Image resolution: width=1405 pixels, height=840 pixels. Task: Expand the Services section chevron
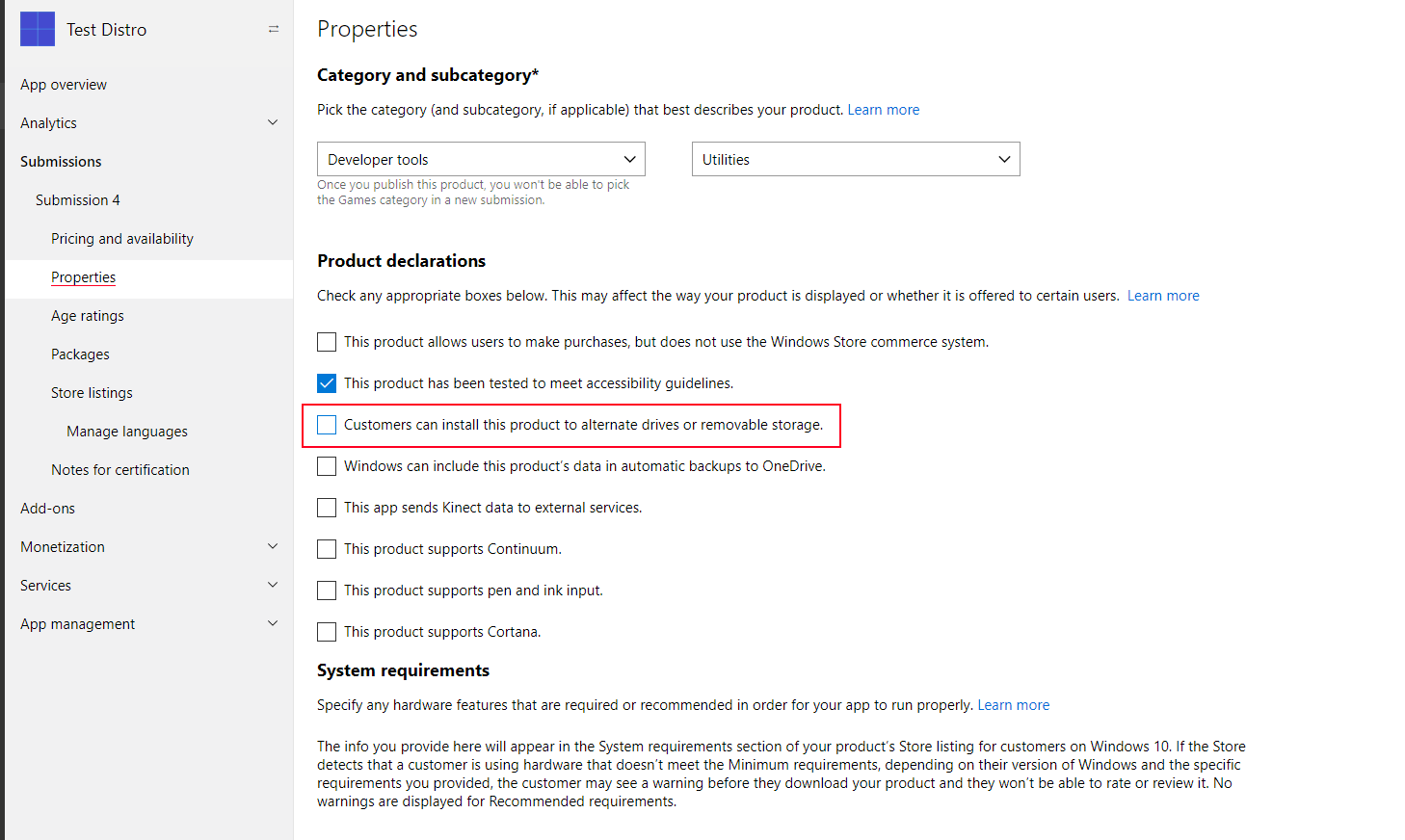273,585
